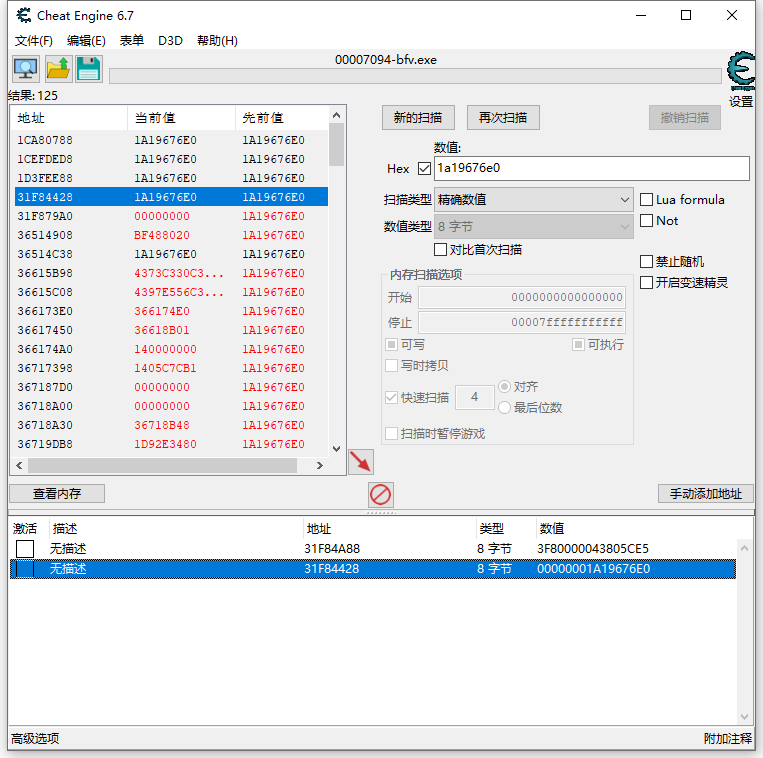Open the D3D menu
The width and height of the screenshot is (763, 758).
(x=170, y=40)
